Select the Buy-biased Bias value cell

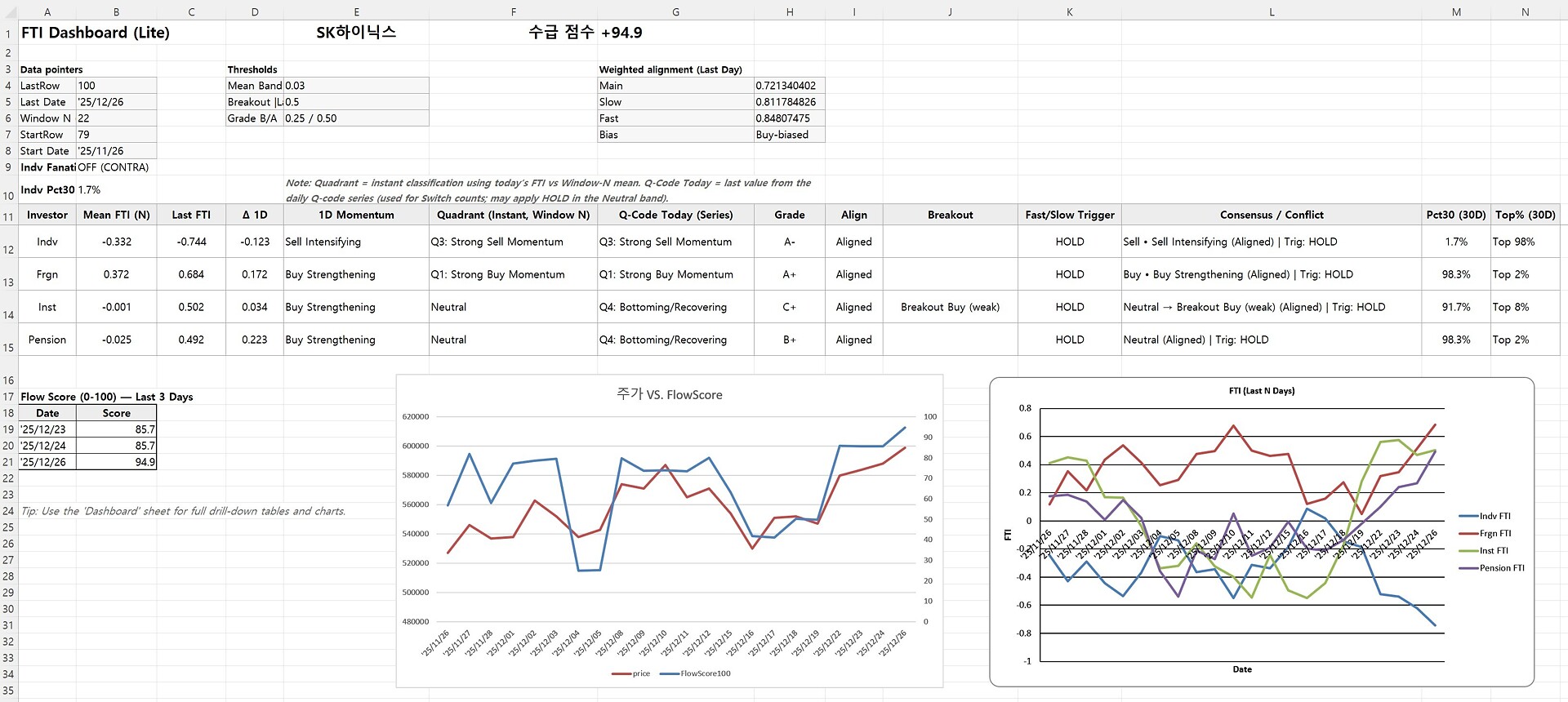click(x=788, y=135)
